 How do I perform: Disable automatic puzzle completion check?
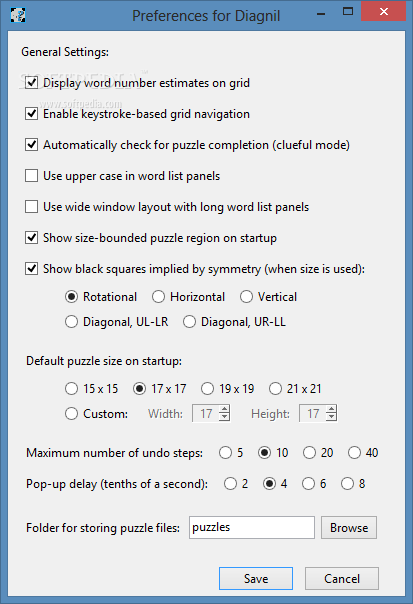(32, 145)
